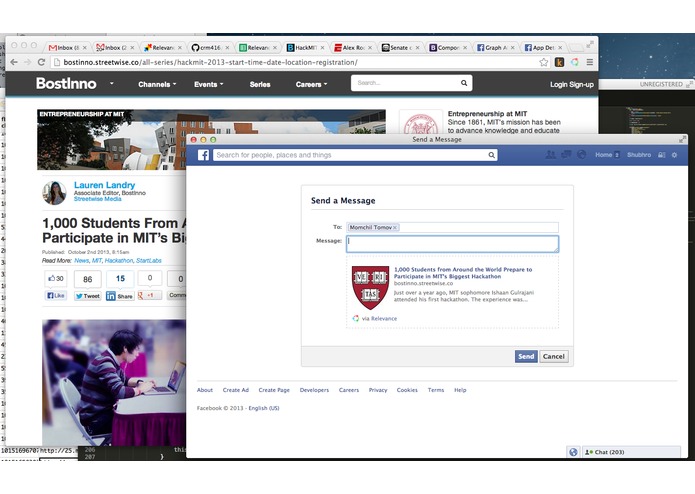This screenshot has height=494, width=695.
Task: Switch to the first Gmail Inbox tab
Action: (x=66, y=47)
